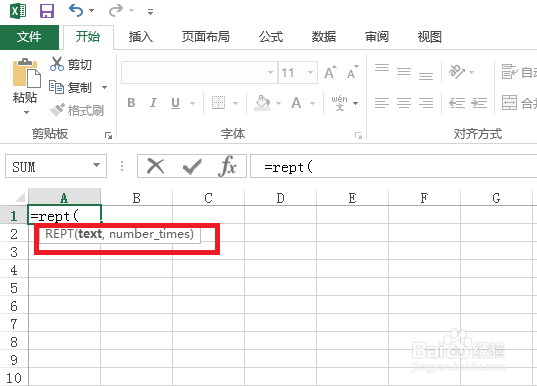Click the 剪切 scissors button
The image size is (537, 386).
[71, 64]
